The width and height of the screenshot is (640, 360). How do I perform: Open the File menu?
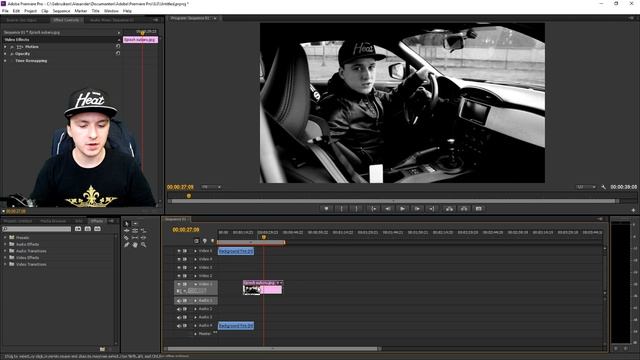pos(5,11)
